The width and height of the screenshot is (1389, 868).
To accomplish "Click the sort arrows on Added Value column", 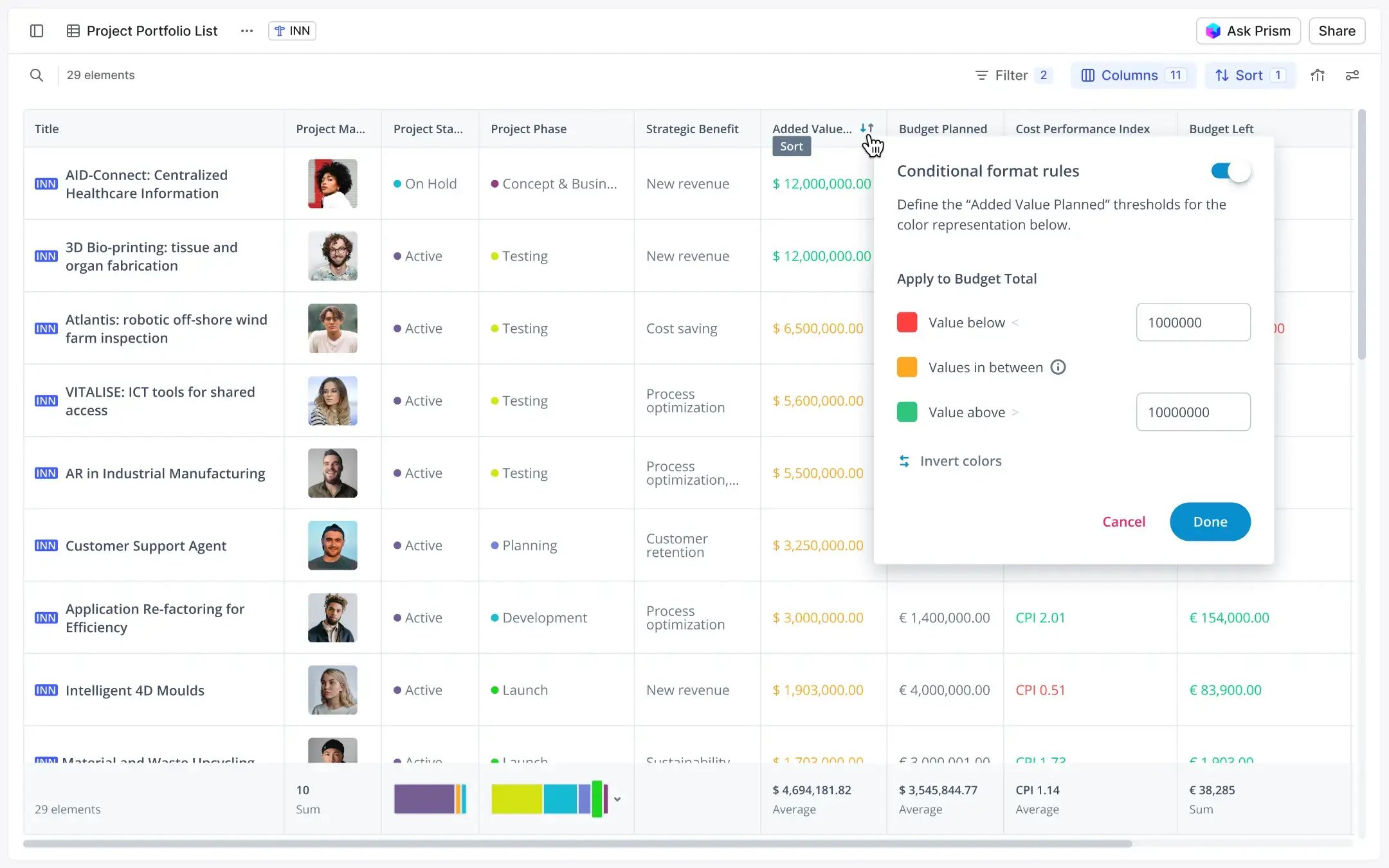I will pyautogui.click(x=866, y=127).
